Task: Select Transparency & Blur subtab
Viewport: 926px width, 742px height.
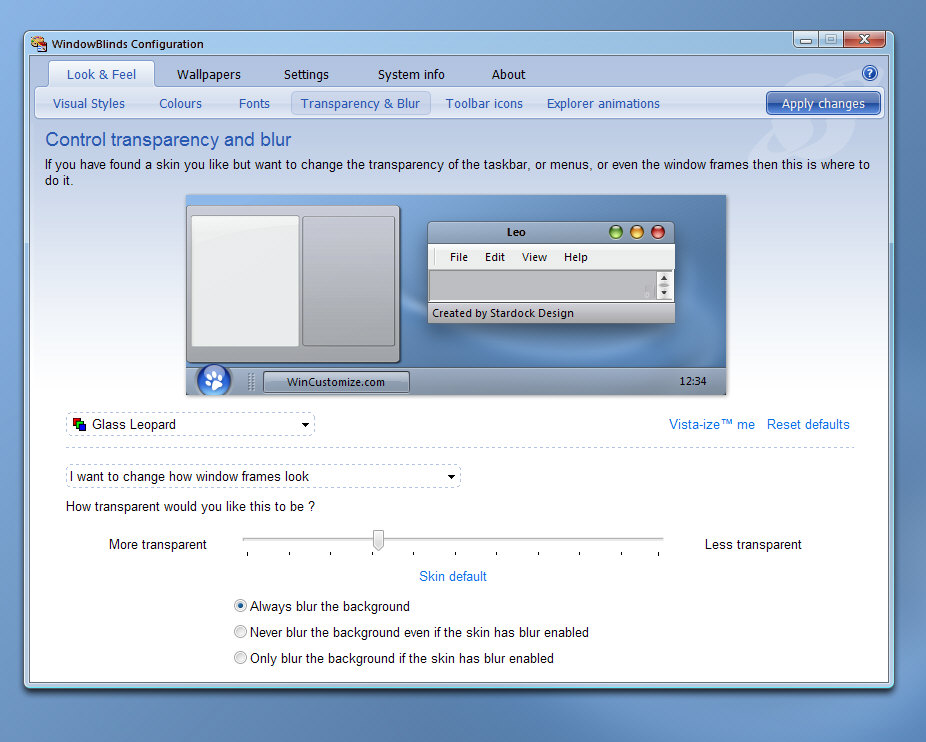Action: (360, 103)
